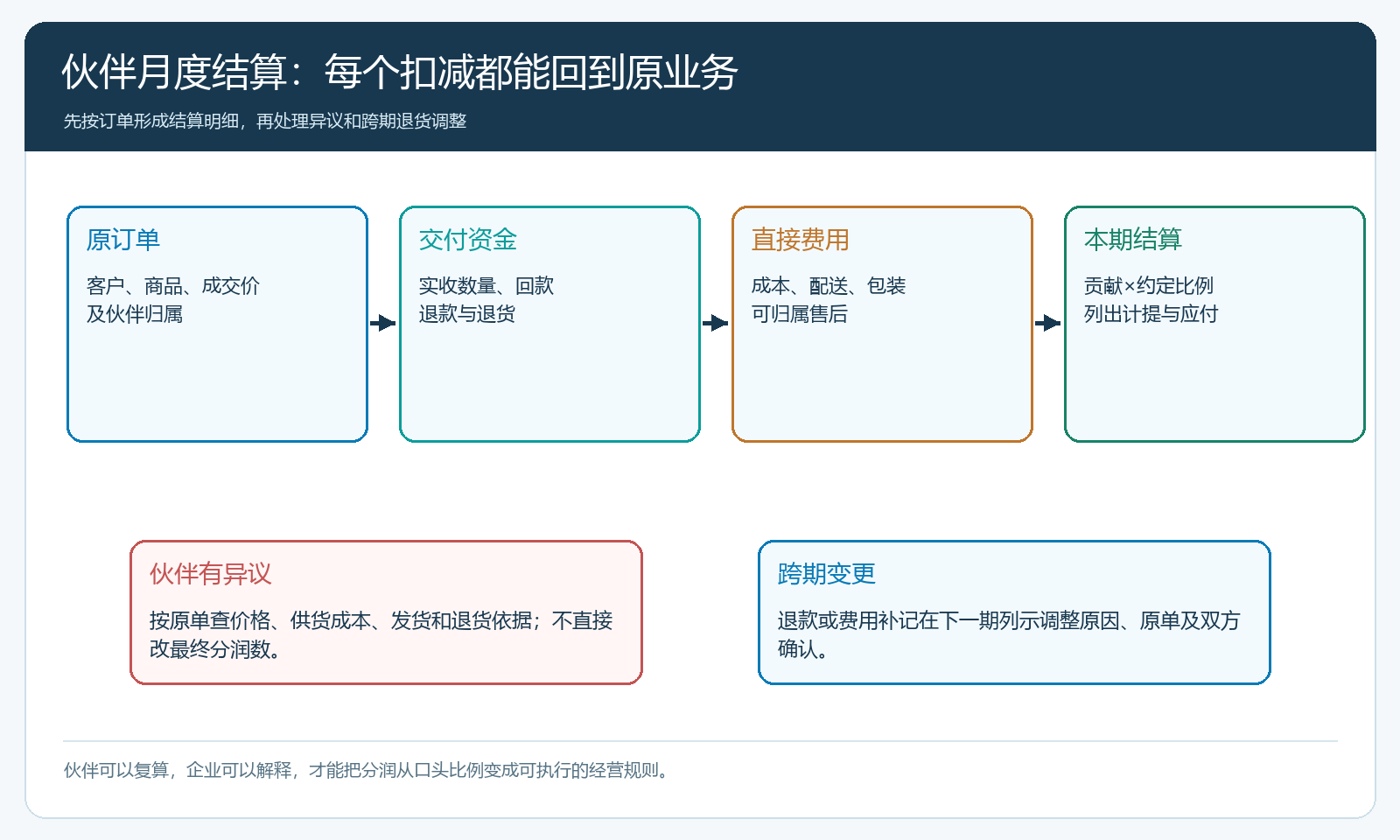Click text 实收数量、回款
This screenshot has width=1400, height=840.
[486, 286]
